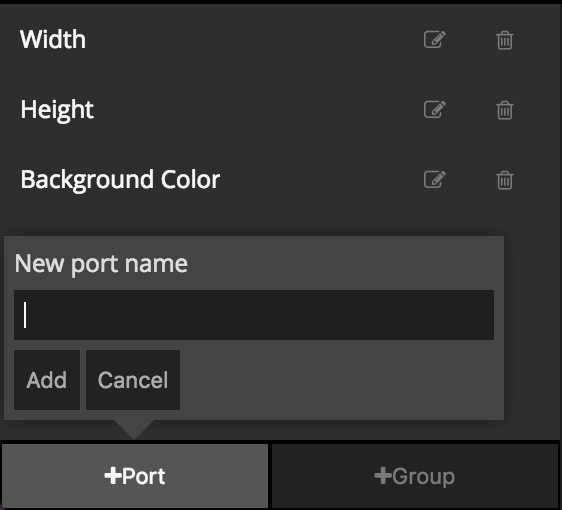Cancel the new port dialog
The height and width of the screenshot is (510, 562).
tap(133, 380)
